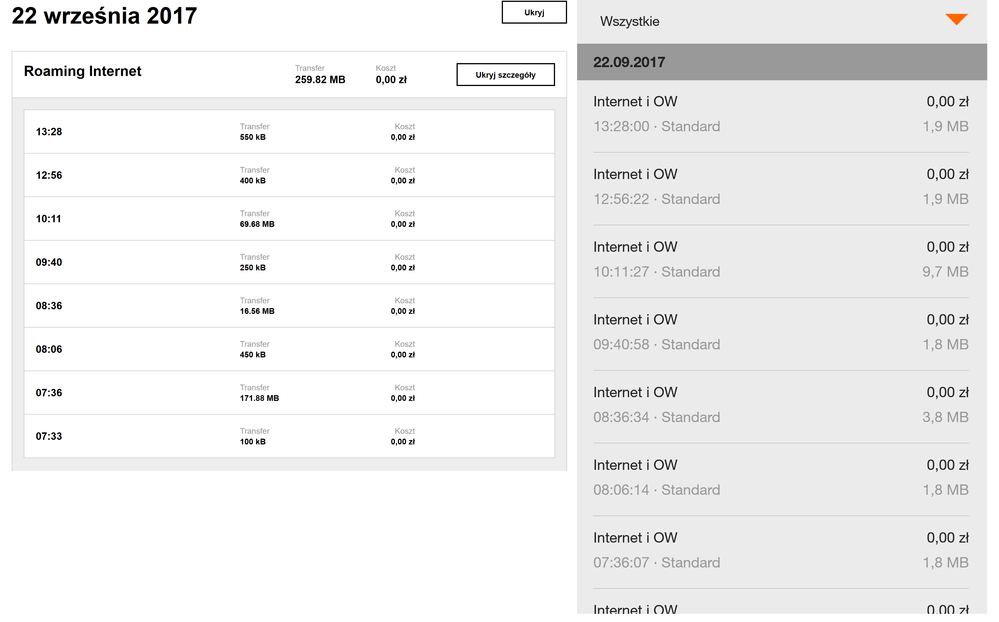Select the 08:06 transfer row
Image resolution: width=999 pixels, height=622 pixels.
[289, 349]
